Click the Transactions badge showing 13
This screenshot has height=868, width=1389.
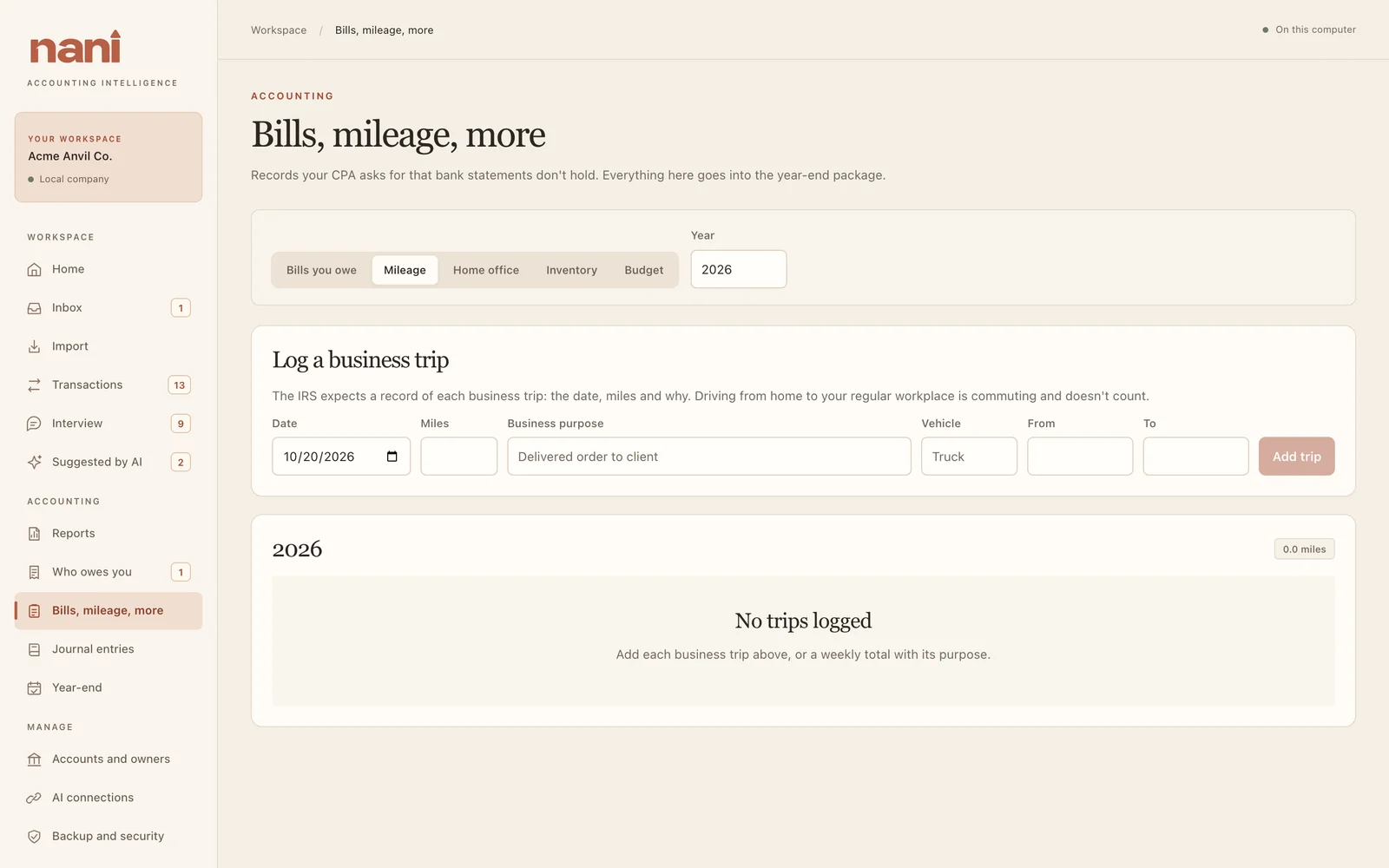[x=180, y=385]
